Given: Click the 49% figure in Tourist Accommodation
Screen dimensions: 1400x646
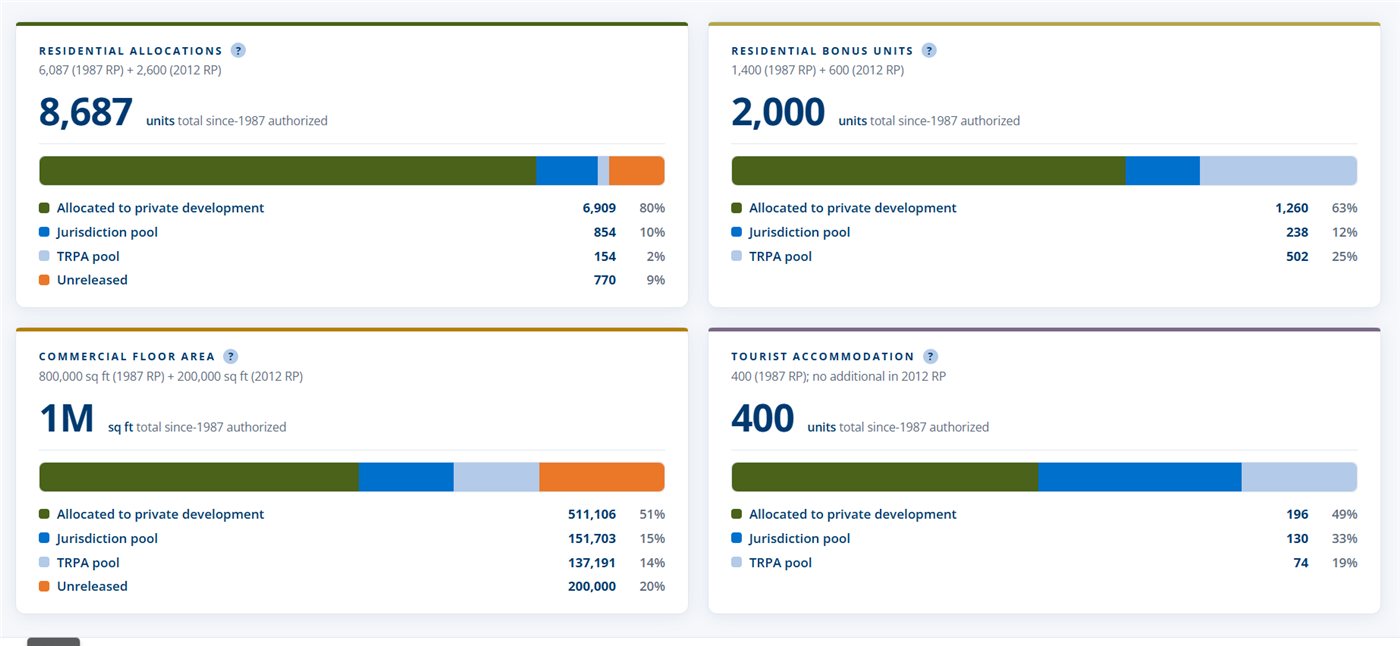Looking at the screenshot, I should (1345, 514).
